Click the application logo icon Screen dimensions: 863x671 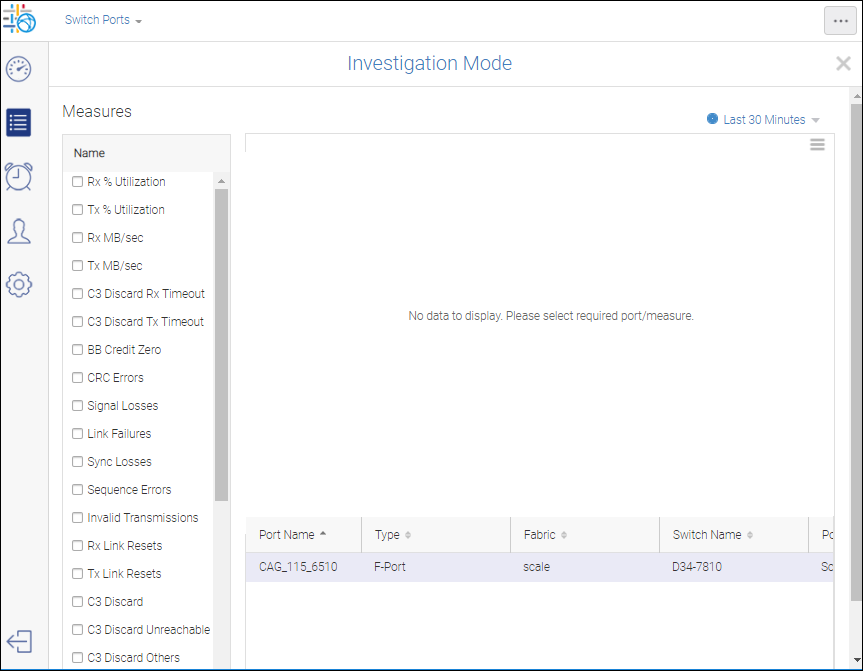(19, 19)
